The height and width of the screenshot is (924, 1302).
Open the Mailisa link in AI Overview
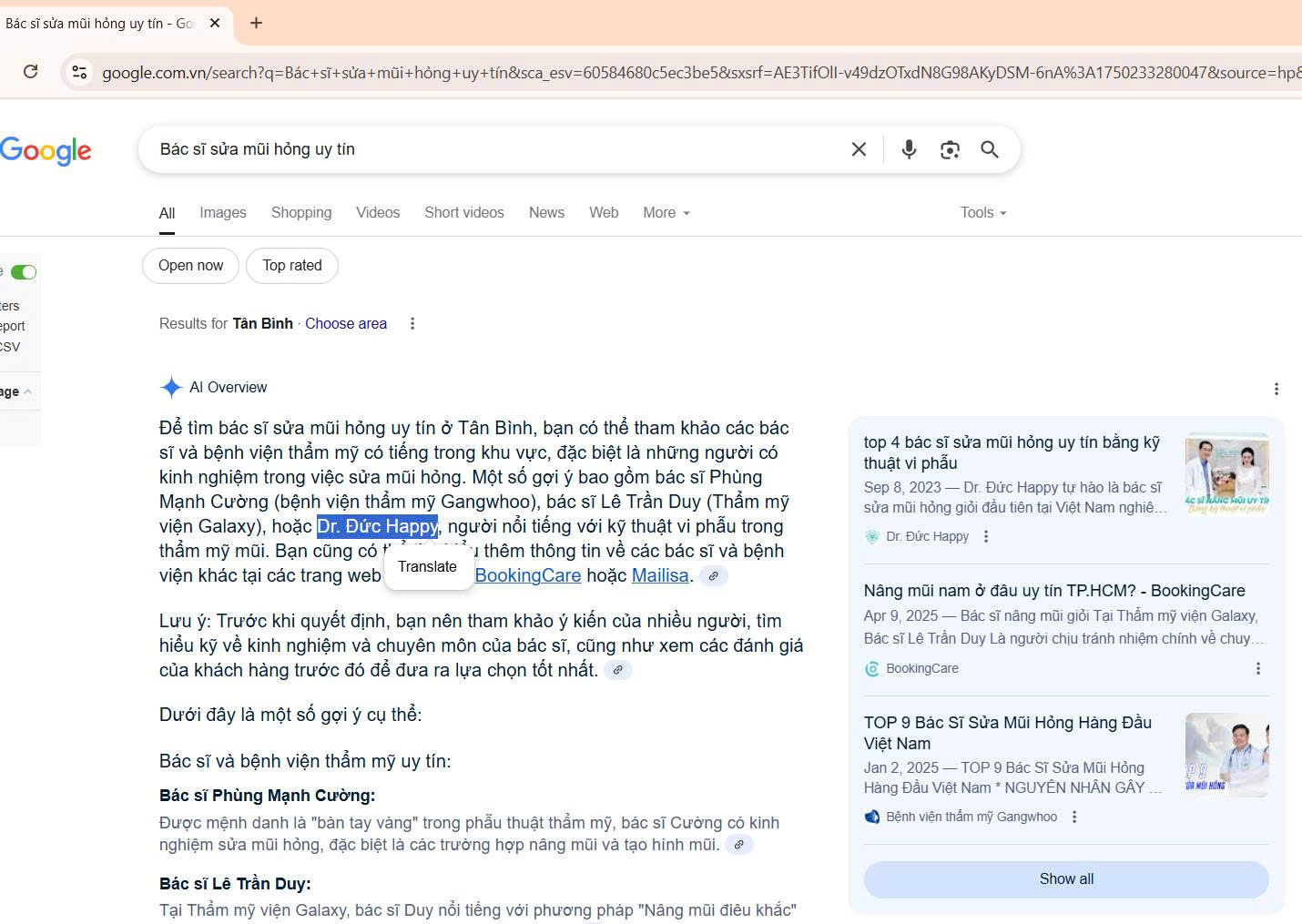coord(660,576)
